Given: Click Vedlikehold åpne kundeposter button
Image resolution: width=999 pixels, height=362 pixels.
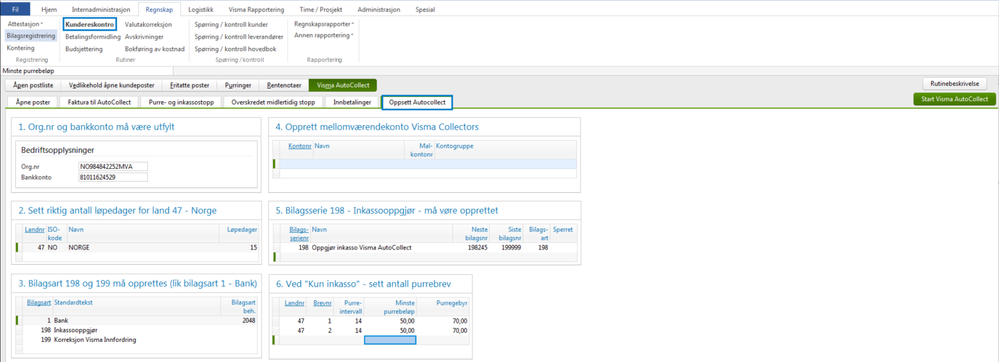Looking at the screenshot, I should (x=111, y=85).
